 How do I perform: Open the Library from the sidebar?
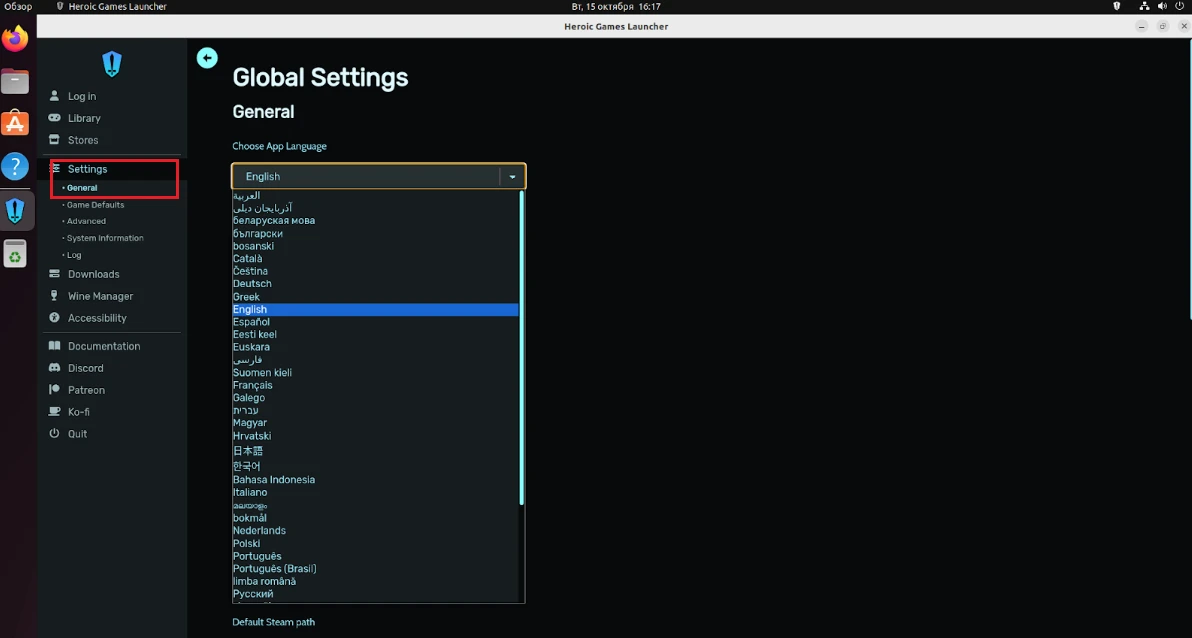[x=84, y=118]
